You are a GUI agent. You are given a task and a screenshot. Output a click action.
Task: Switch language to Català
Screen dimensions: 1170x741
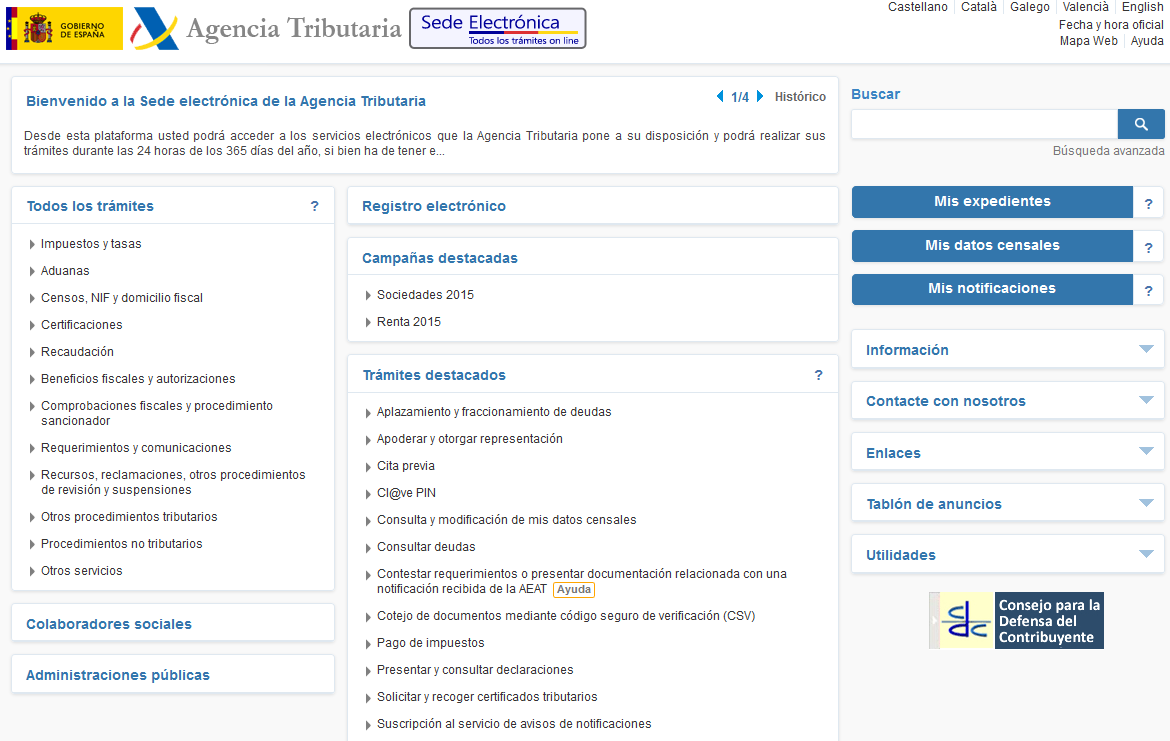(979, 7)
